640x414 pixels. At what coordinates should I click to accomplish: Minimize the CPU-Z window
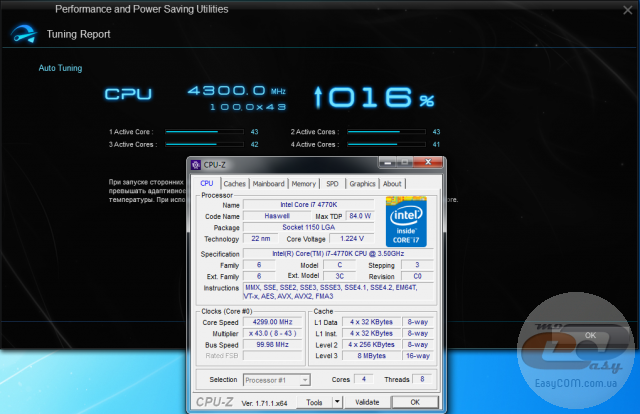(388, 162)
